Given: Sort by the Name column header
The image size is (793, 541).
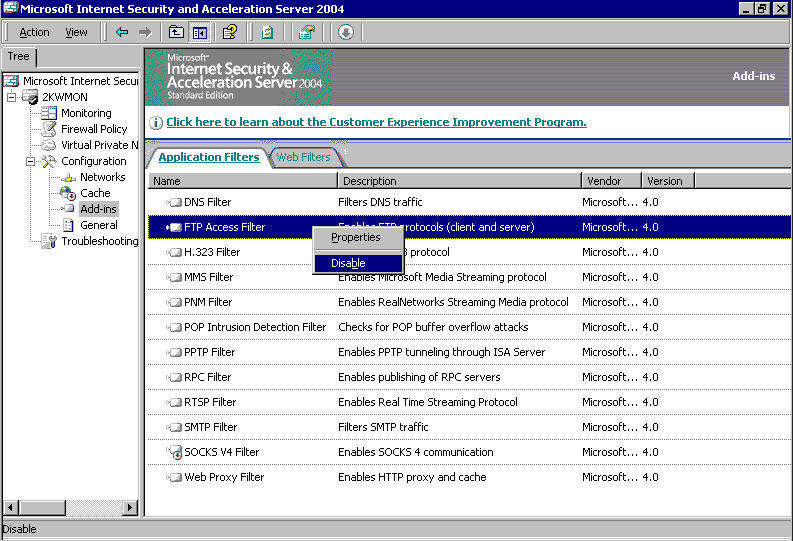Looking at the screenshot, I should (243, 181).
